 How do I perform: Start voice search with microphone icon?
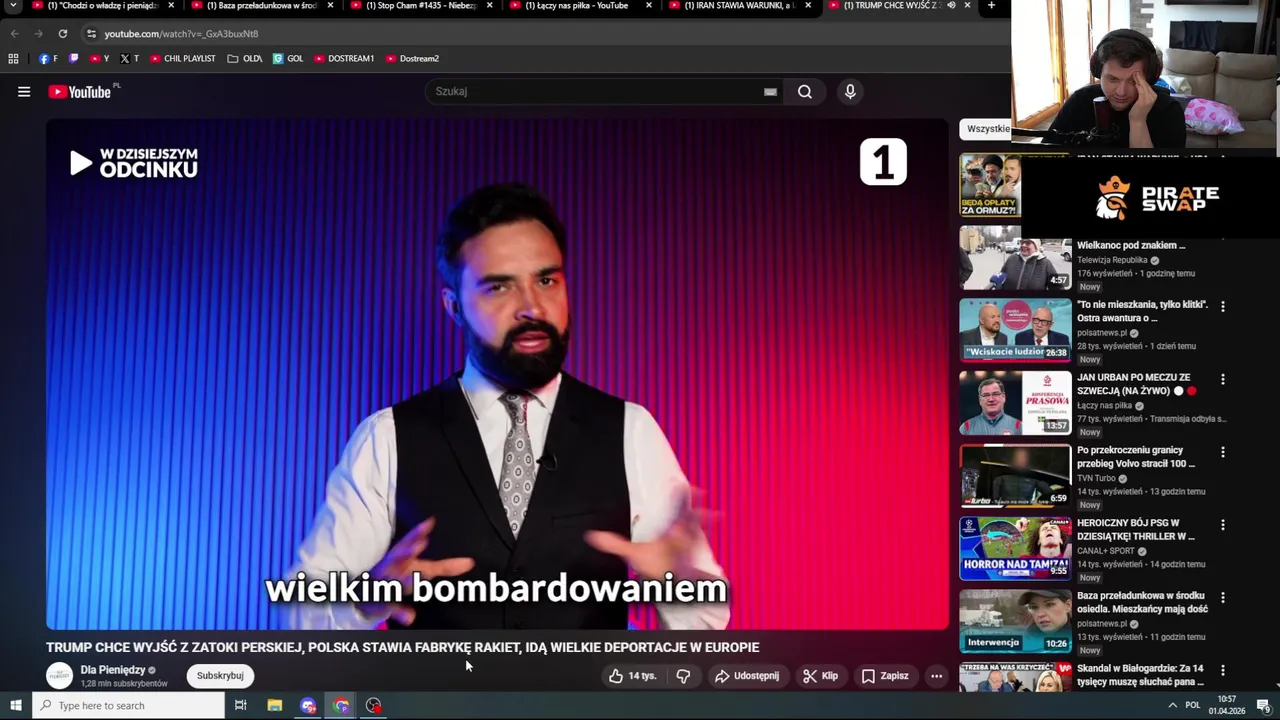850,92
